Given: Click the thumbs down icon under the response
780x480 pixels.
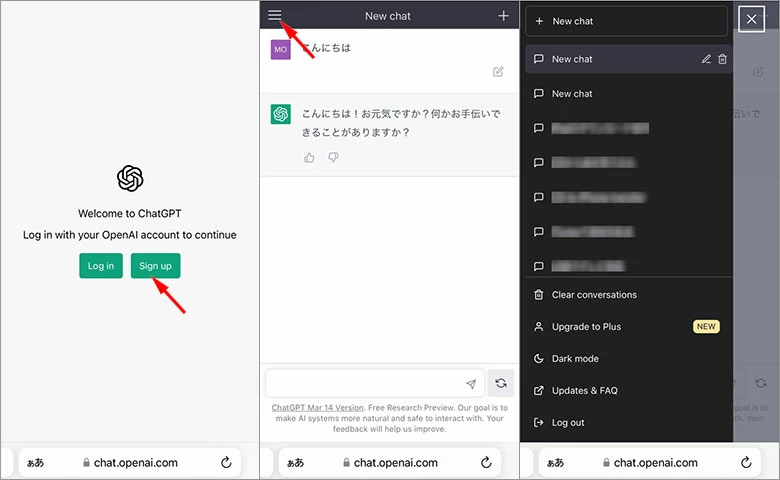Looking at the screenshot, I should click(x=333, y=157).
